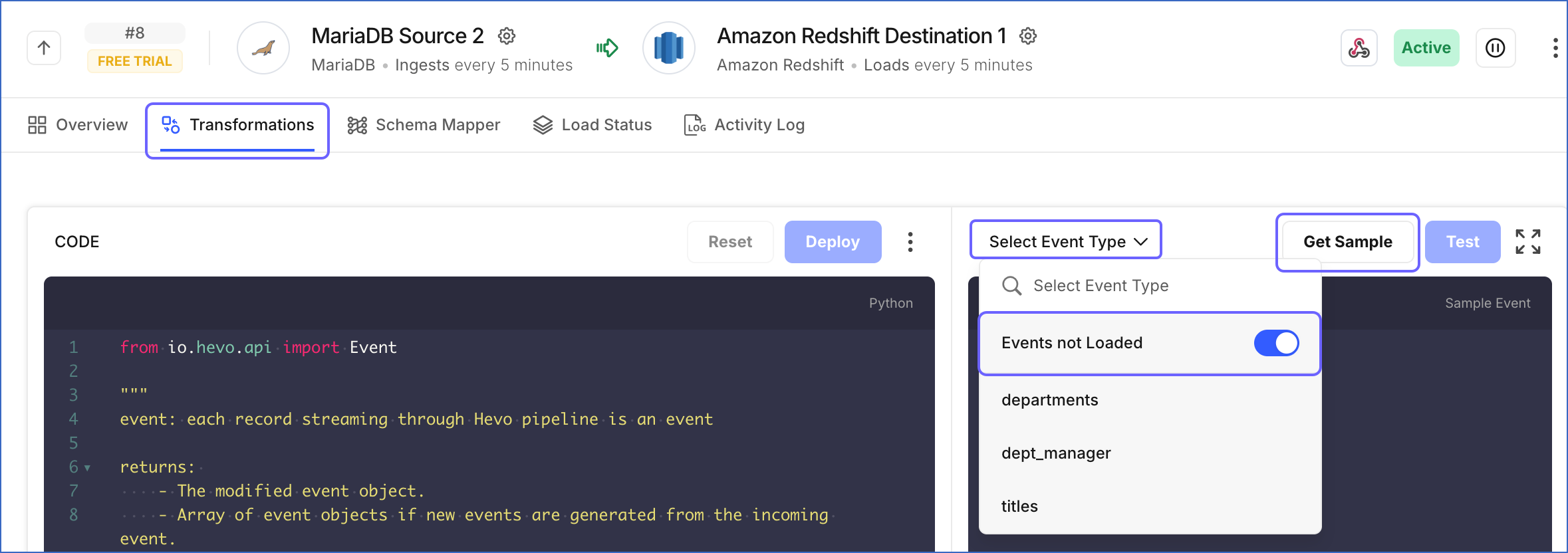
Task: Go to the Load Status tab
Action: (x=592, y=125)
